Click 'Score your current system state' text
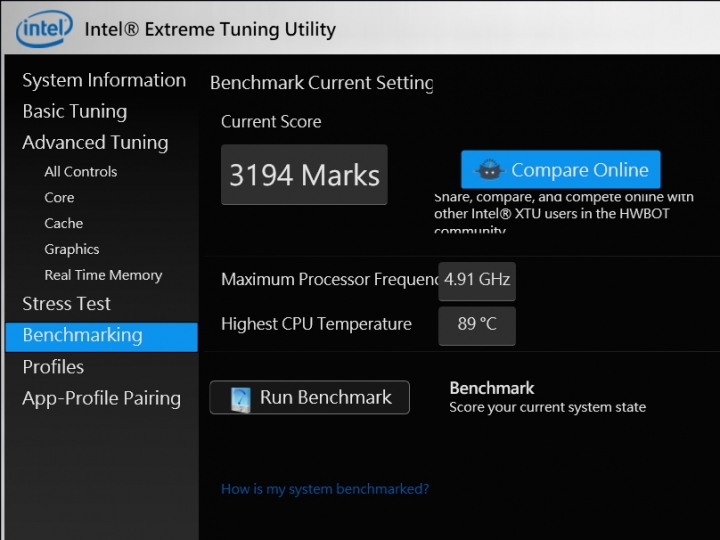This screenshot has width=720, height=540. pyautogui.click(x=548, y=407)
